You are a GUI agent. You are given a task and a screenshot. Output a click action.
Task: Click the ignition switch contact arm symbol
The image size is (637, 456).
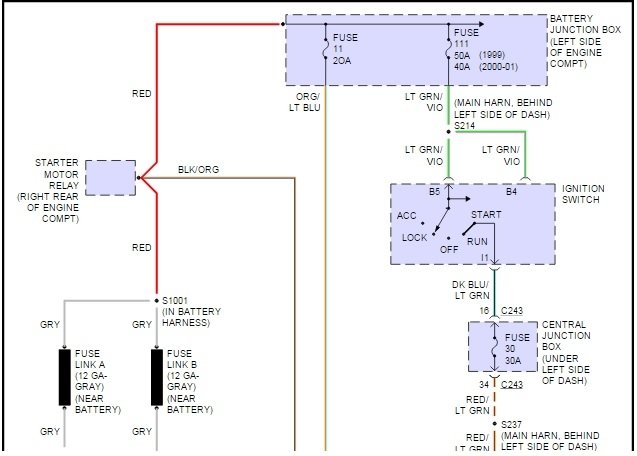click(441, 221)
